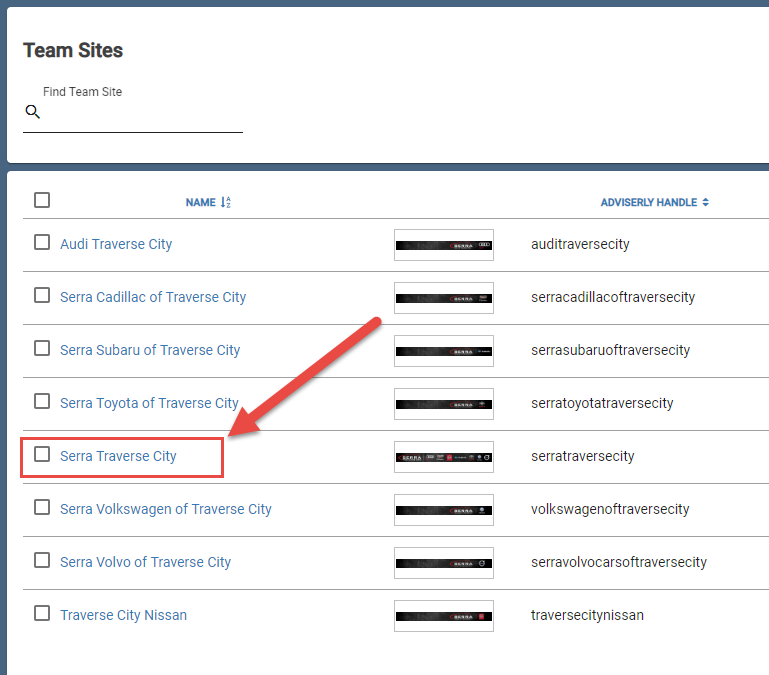Click the Audi Traverse City banner thumbnail
Image resolution: width=769 pixels, height=675 pixels.
(x=444, y=245)
